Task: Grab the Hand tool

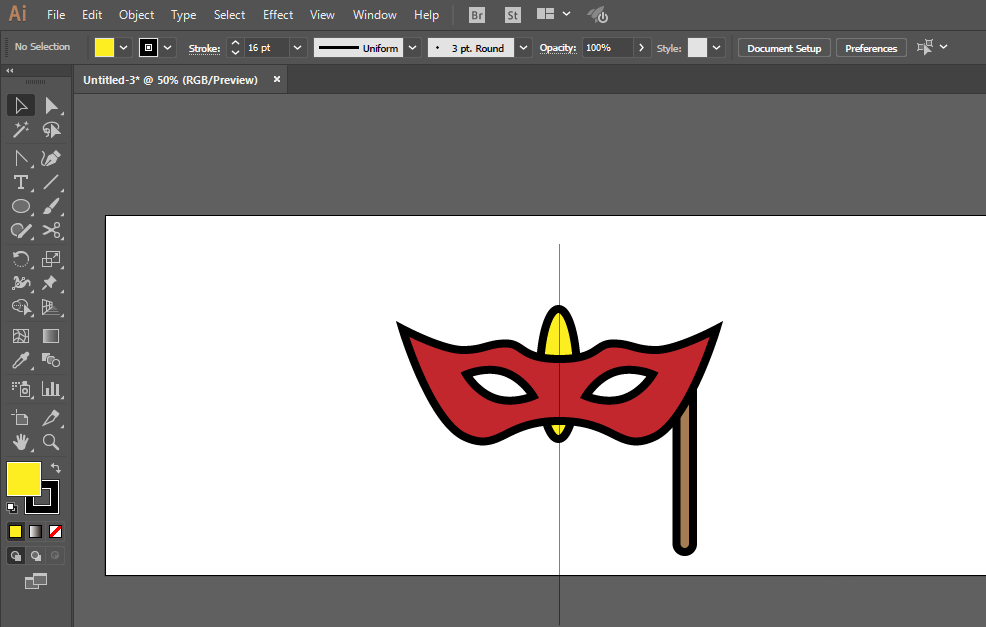Action: point(21,442)
